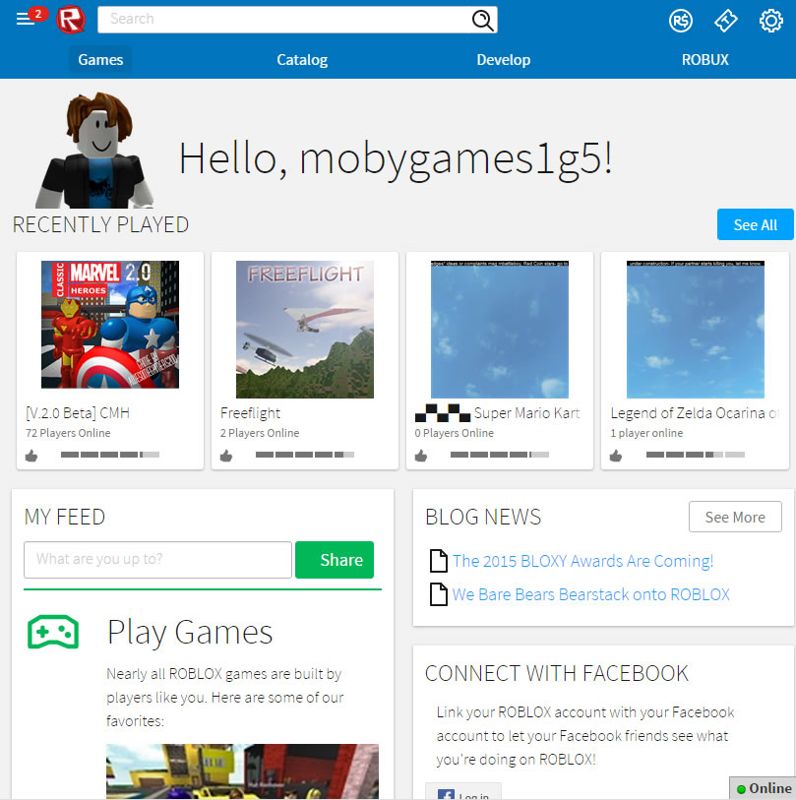
Task: Open the Develop tab
Action: click(x=503, y=60)
